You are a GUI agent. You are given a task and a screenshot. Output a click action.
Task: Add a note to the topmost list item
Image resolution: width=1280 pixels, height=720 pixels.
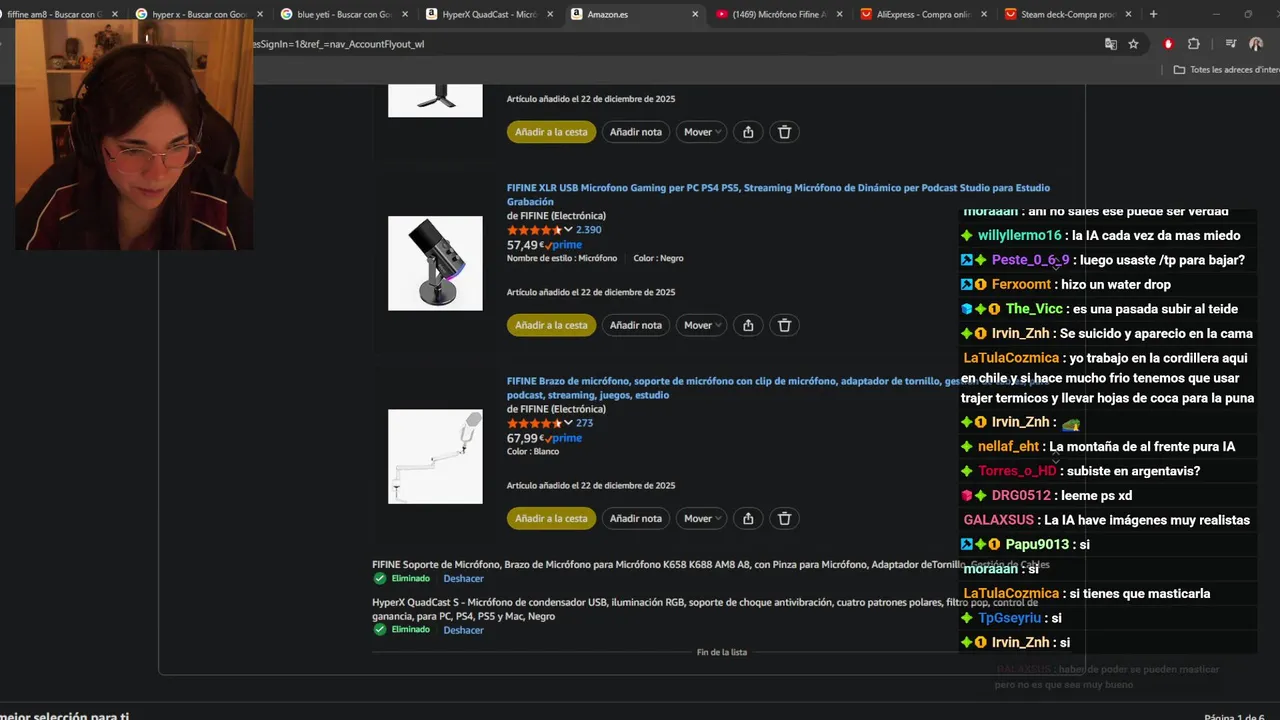pyautogui.click(x=636, y=132)
